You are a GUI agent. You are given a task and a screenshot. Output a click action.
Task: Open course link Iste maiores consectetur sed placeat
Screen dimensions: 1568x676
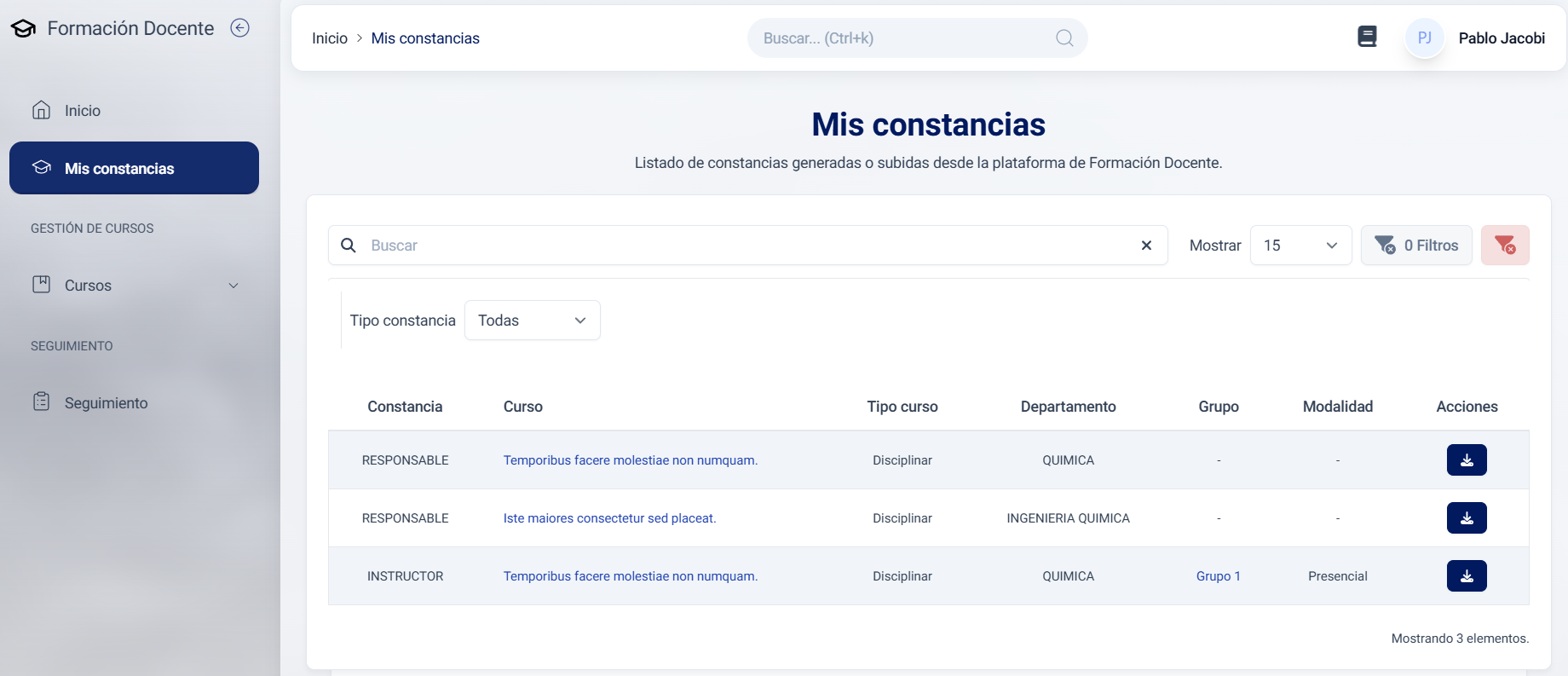(x=609, y=518)
